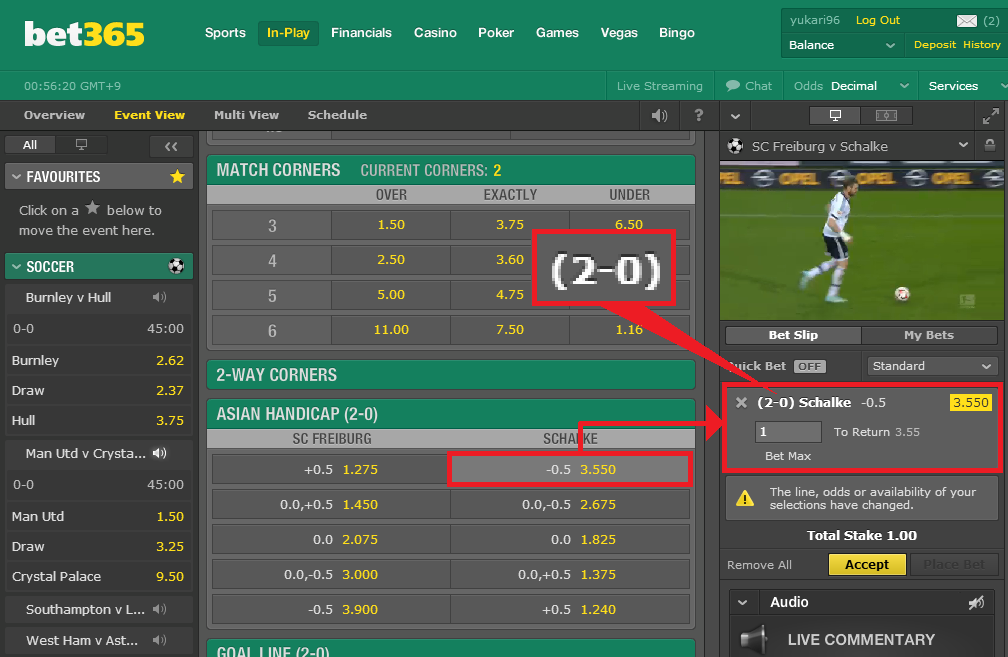The height and width of the screenshot is (657, 1008).
Task: Click audio speaker icon next to Burnley v Hull
Action: [159, 297]
